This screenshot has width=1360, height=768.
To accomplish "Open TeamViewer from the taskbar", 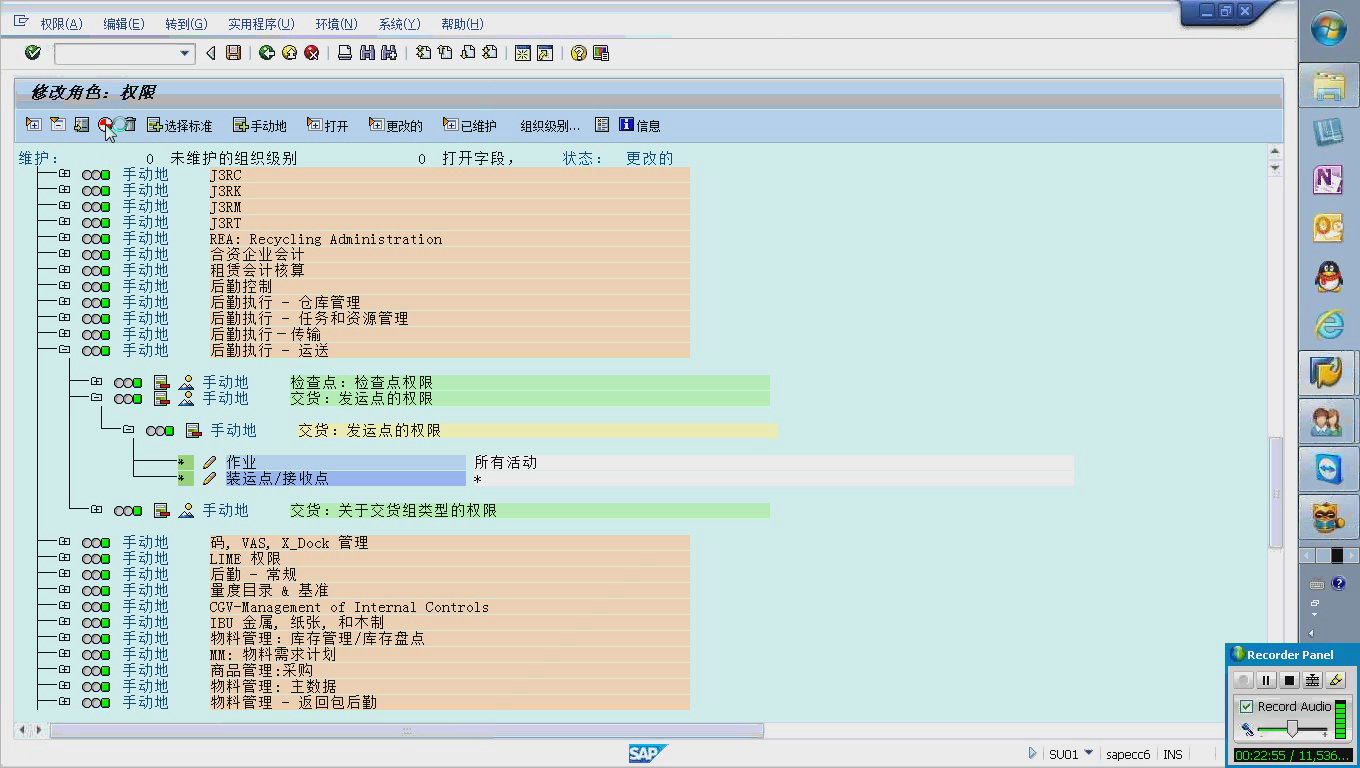I will pos(1328,470).
